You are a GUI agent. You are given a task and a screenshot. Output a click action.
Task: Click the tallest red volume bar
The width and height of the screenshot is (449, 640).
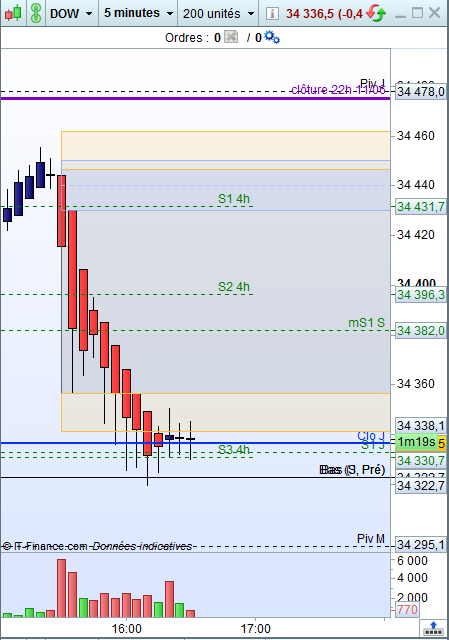click(x=62, y=588)
